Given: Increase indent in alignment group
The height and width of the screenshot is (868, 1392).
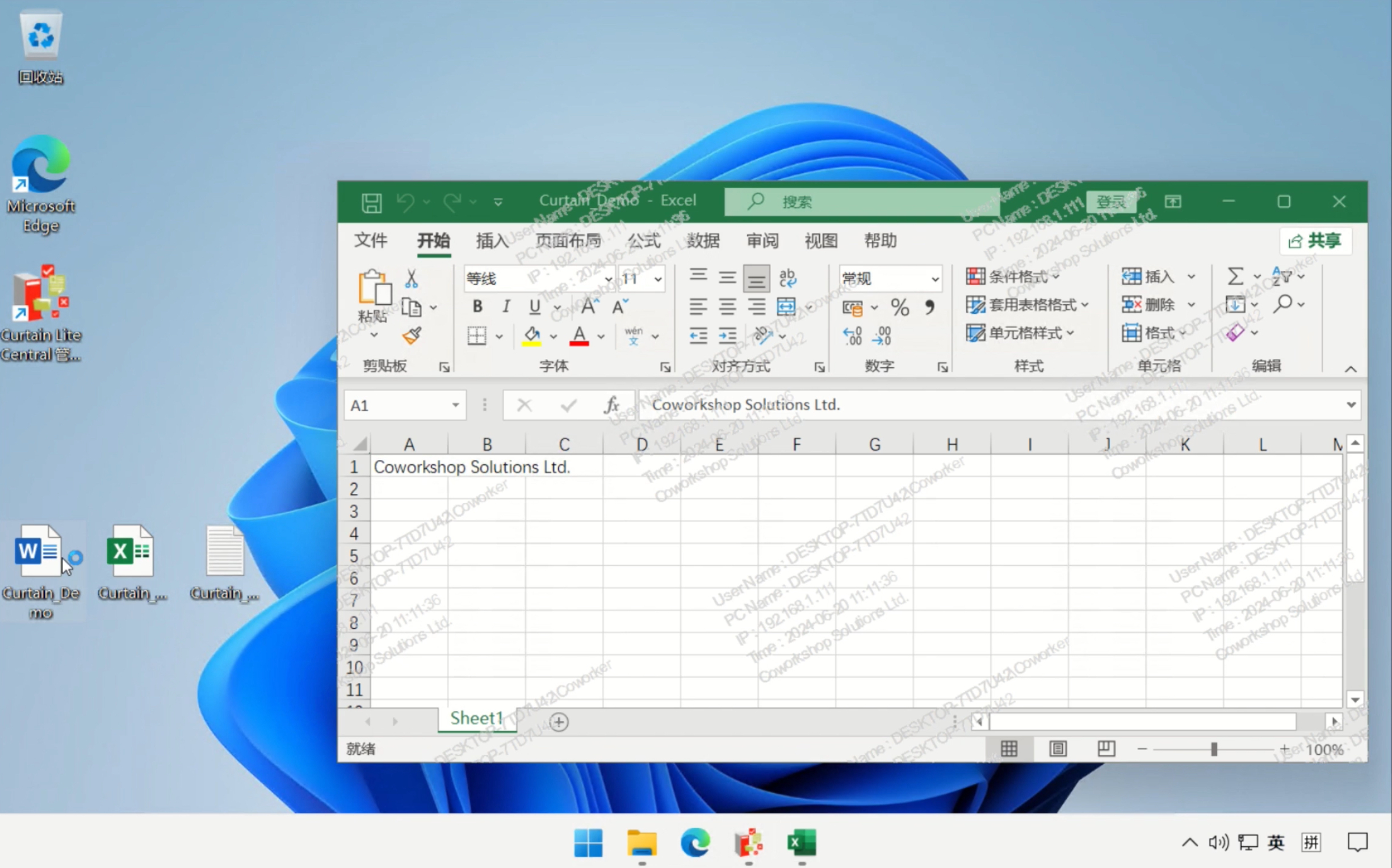Looking at the screenshot, I should pyautogui.click(x=727, y=336).
